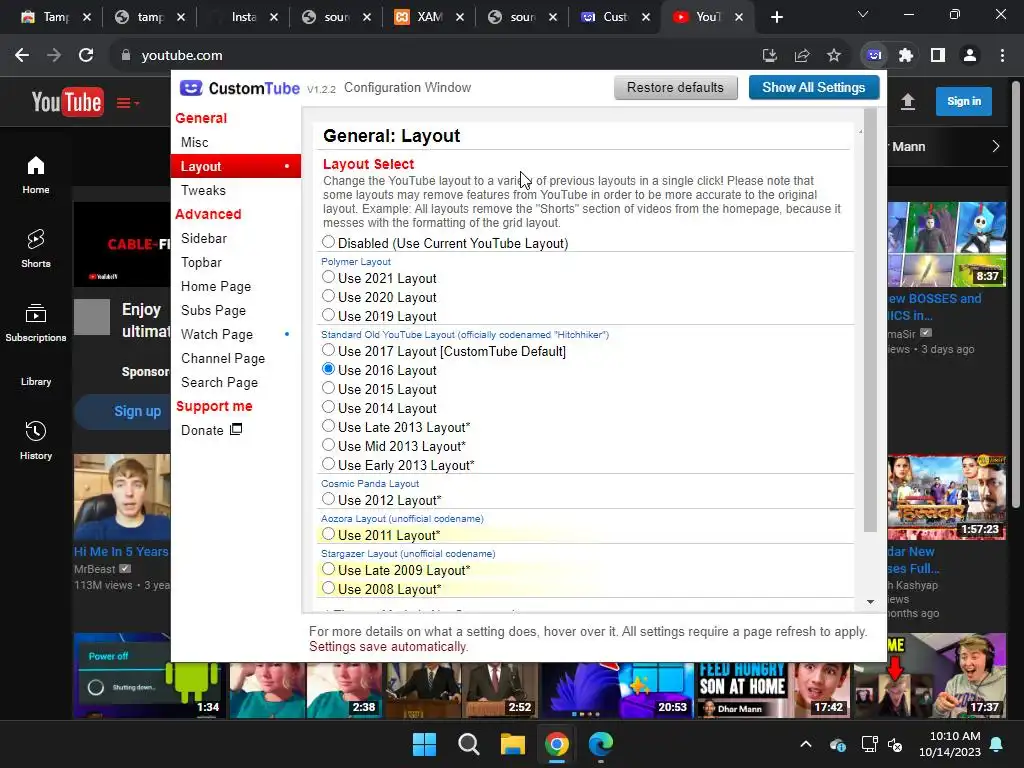Viewport: 1024px width, 768px height.
Task: Bookmark this page with star icon
Action: 834,56
